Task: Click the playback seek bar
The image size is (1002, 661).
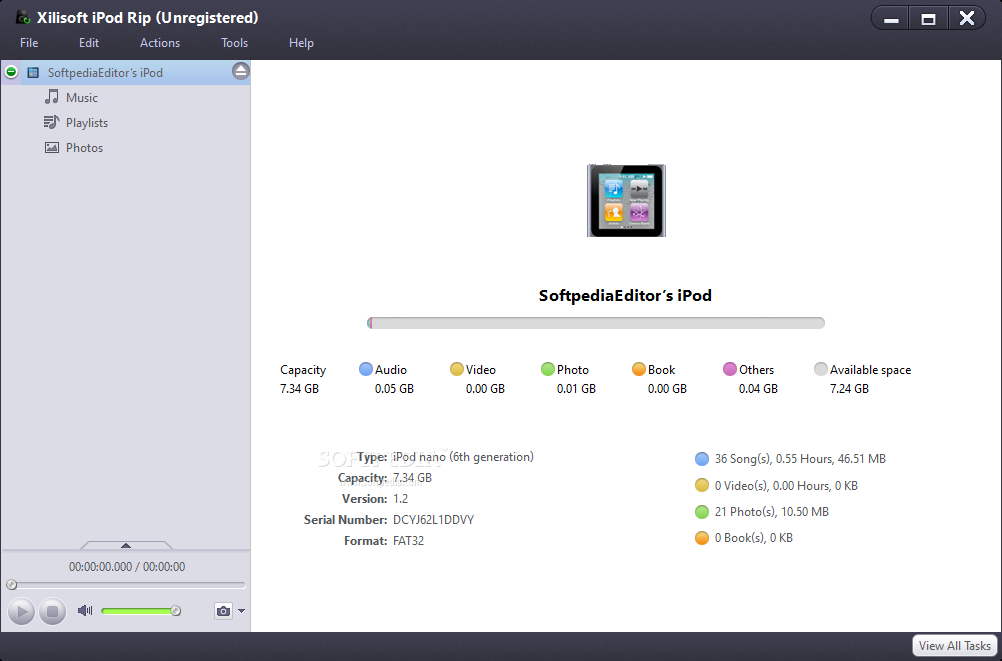Action: pyautogui.click(x=126, y=584)
